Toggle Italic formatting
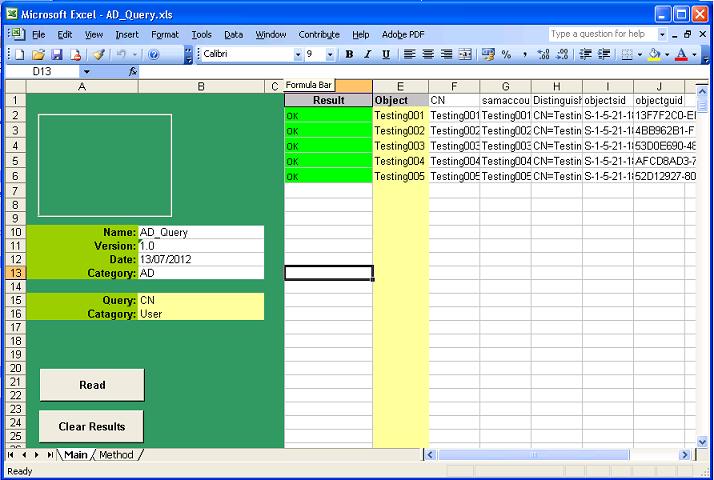Screen dimensions: 714x480 tap(368, 54)
